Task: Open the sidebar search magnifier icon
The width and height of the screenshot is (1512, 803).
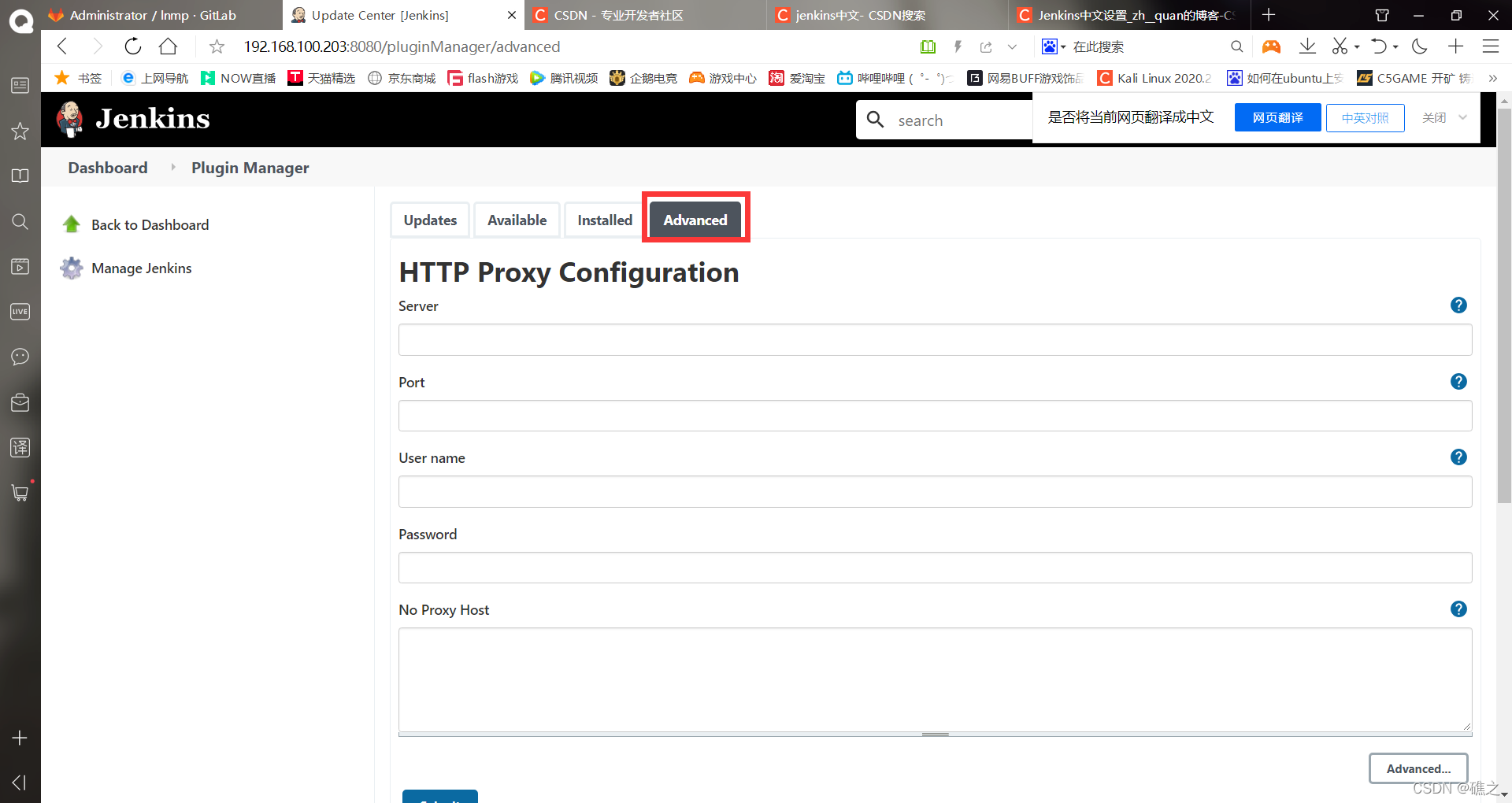Action: pyautogui.click(x=20, y=221)
